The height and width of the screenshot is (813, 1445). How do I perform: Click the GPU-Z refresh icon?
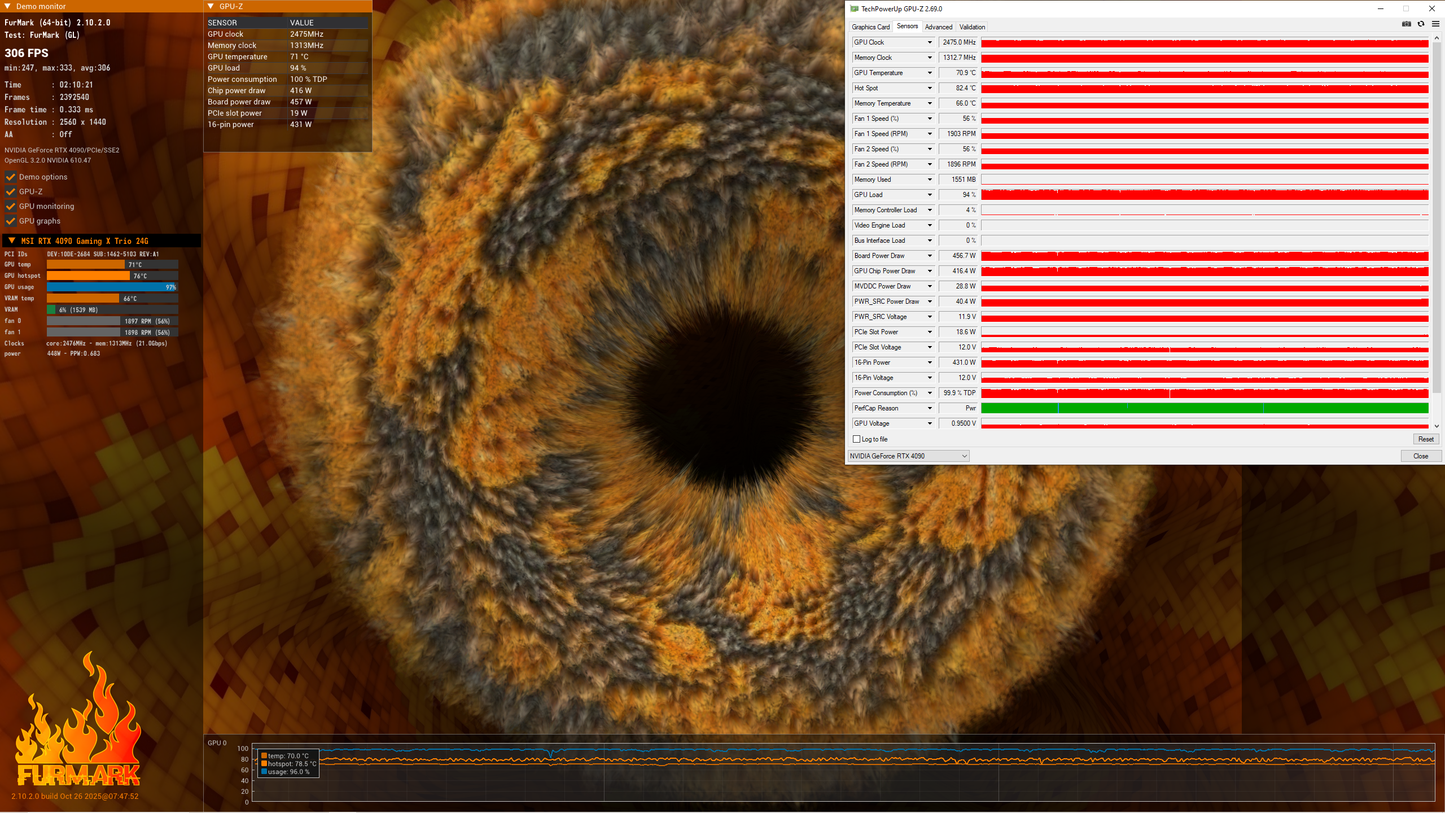tap(1421, 24)
